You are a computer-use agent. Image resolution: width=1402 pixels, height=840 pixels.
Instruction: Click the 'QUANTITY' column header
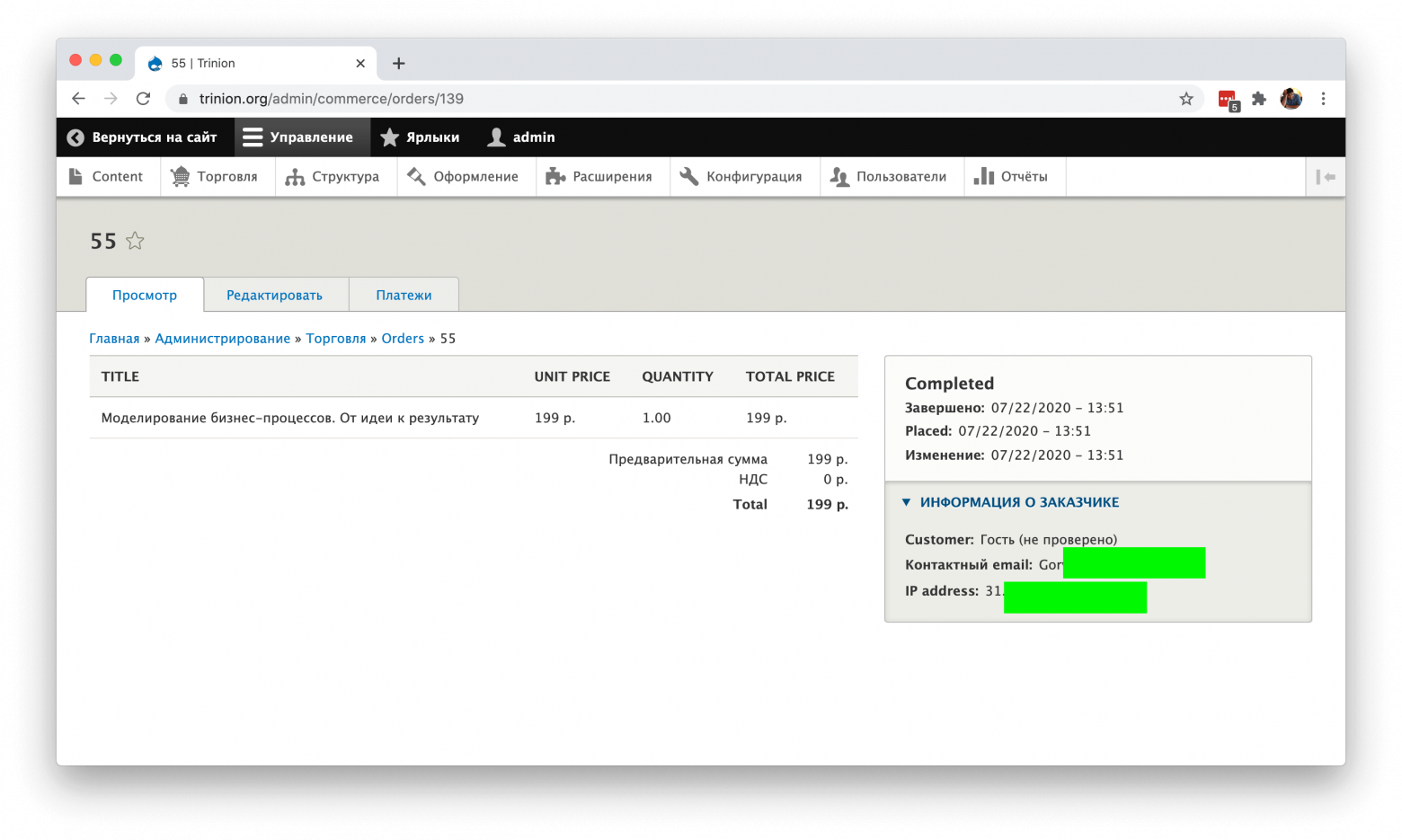tap(678, 376)
